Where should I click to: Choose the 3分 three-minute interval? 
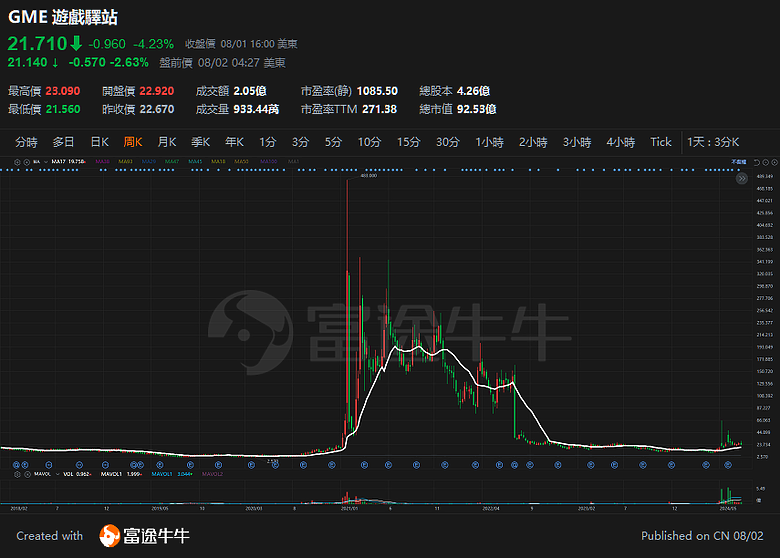pyautogui.click(x=300, y=142)
